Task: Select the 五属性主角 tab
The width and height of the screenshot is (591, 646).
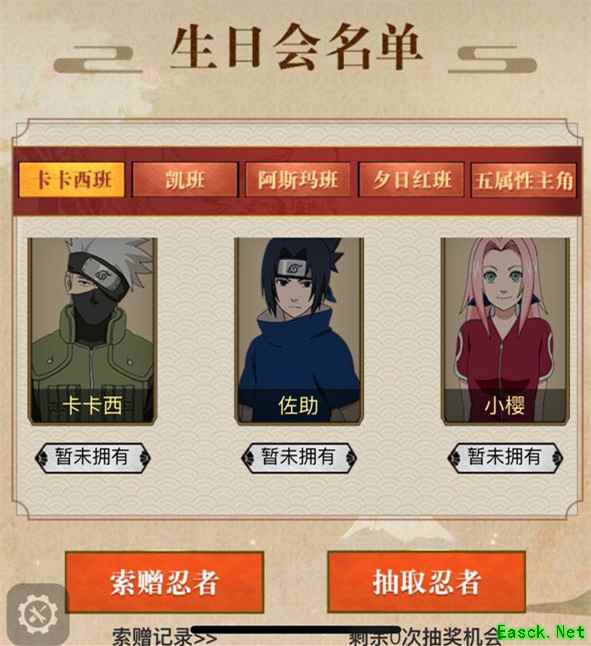Action: (523, 180)
